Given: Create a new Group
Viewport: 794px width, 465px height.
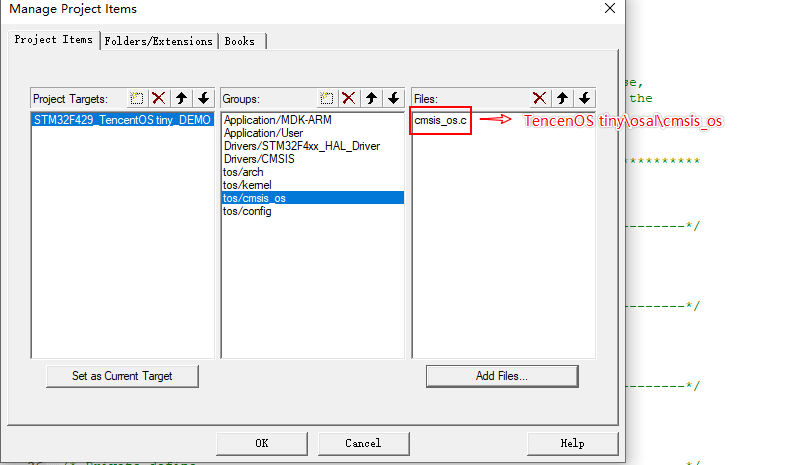Looking at the screenshot, I should [x=327, y=98].
